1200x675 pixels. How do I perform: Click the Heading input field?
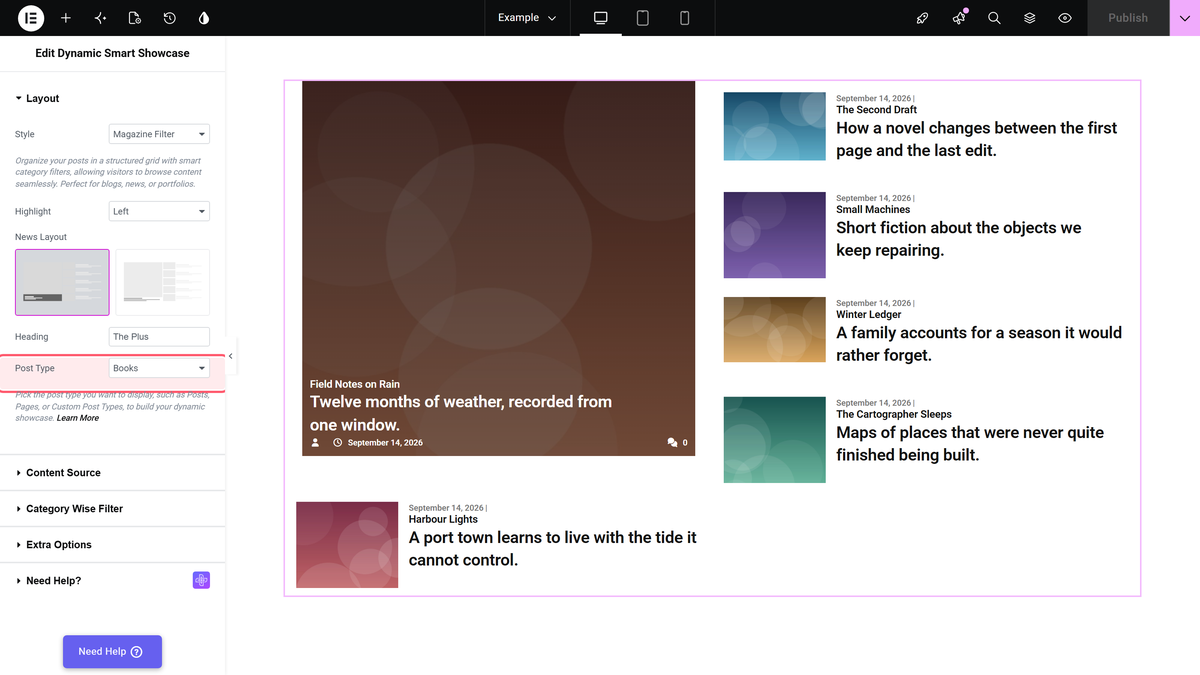(159, 337)
